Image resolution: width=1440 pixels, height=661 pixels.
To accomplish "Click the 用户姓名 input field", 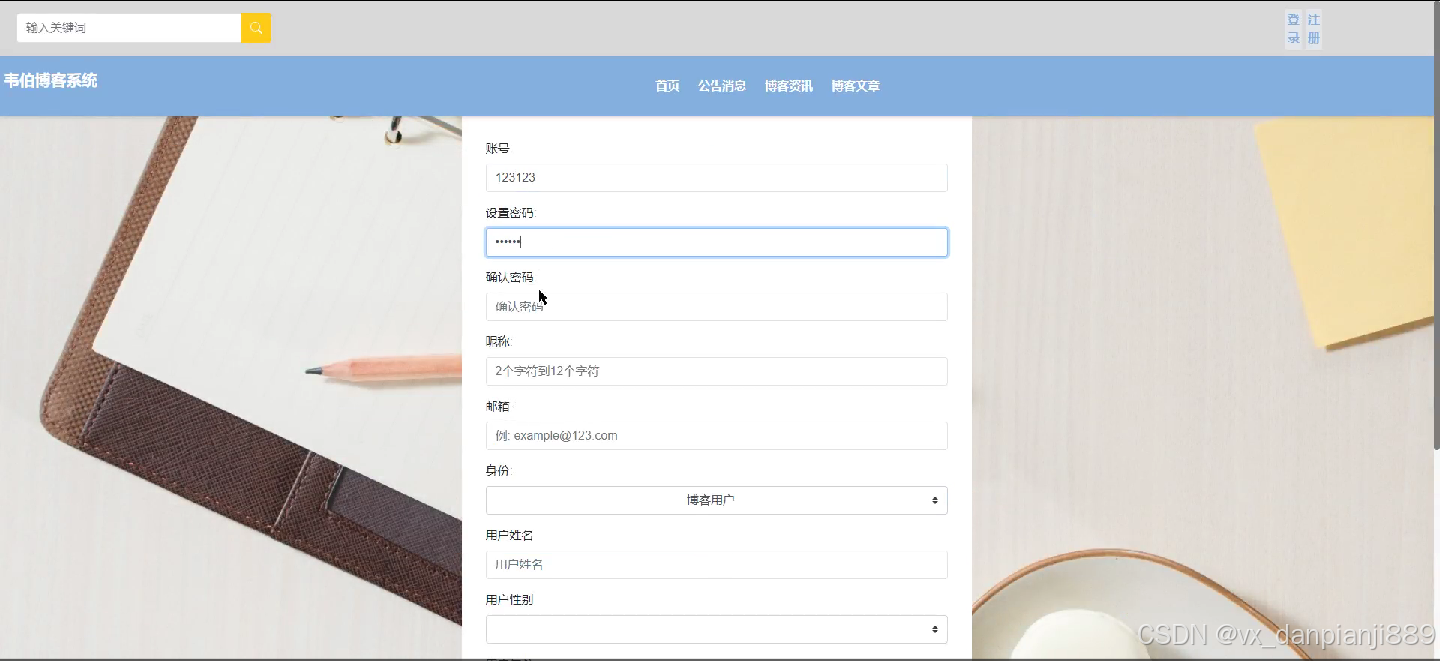I will tap(717, 564).
